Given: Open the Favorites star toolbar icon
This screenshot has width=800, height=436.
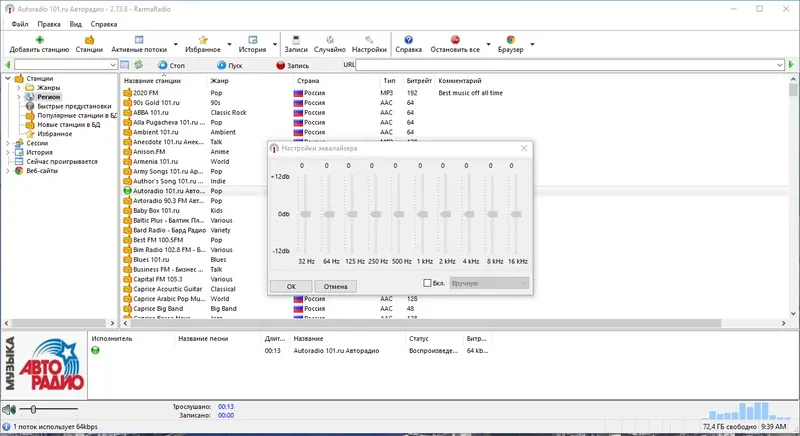Looking at the screenshot, I should (x=203, y=40).
